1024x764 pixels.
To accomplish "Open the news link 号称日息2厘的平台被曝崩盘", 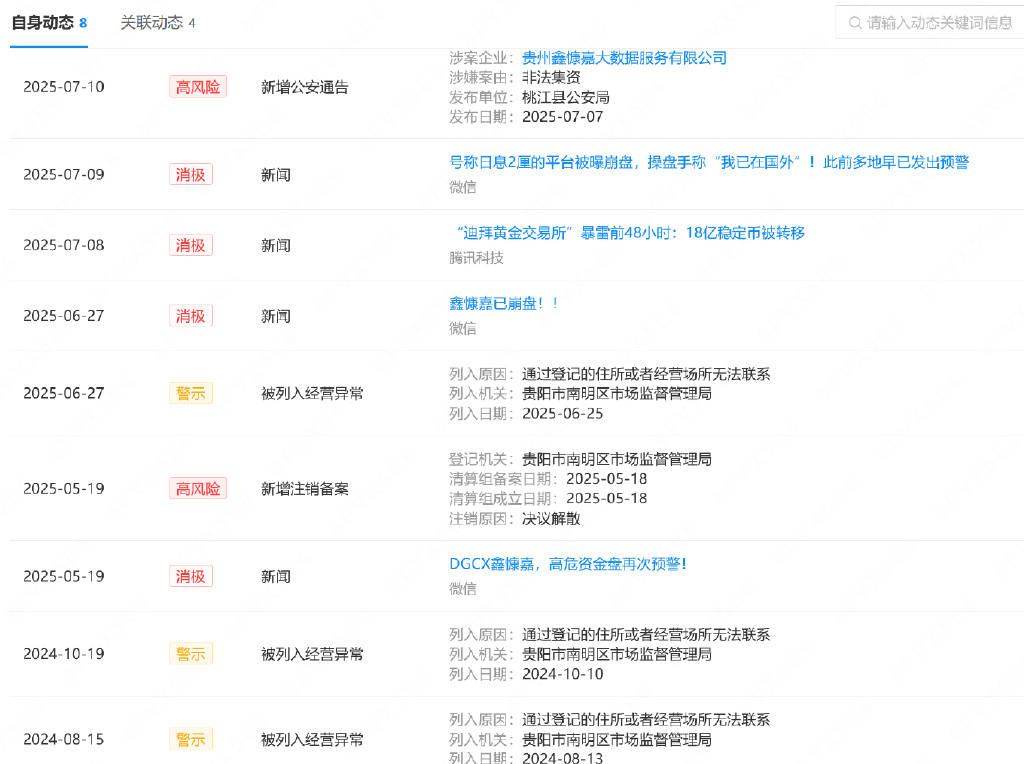I will 709,162.
